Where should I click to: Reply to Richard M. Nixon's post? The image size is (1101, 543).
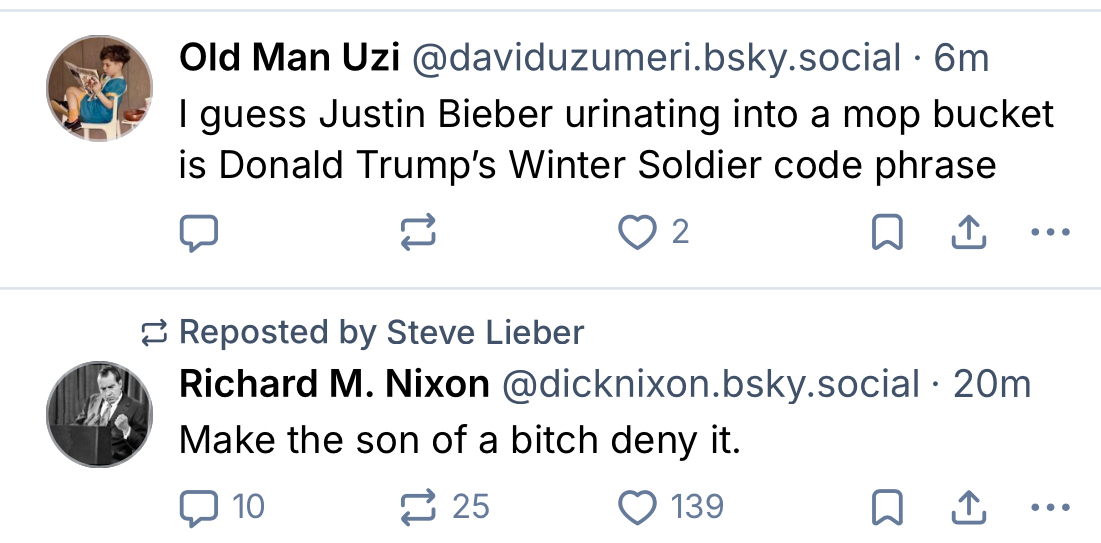pos(198,507)
